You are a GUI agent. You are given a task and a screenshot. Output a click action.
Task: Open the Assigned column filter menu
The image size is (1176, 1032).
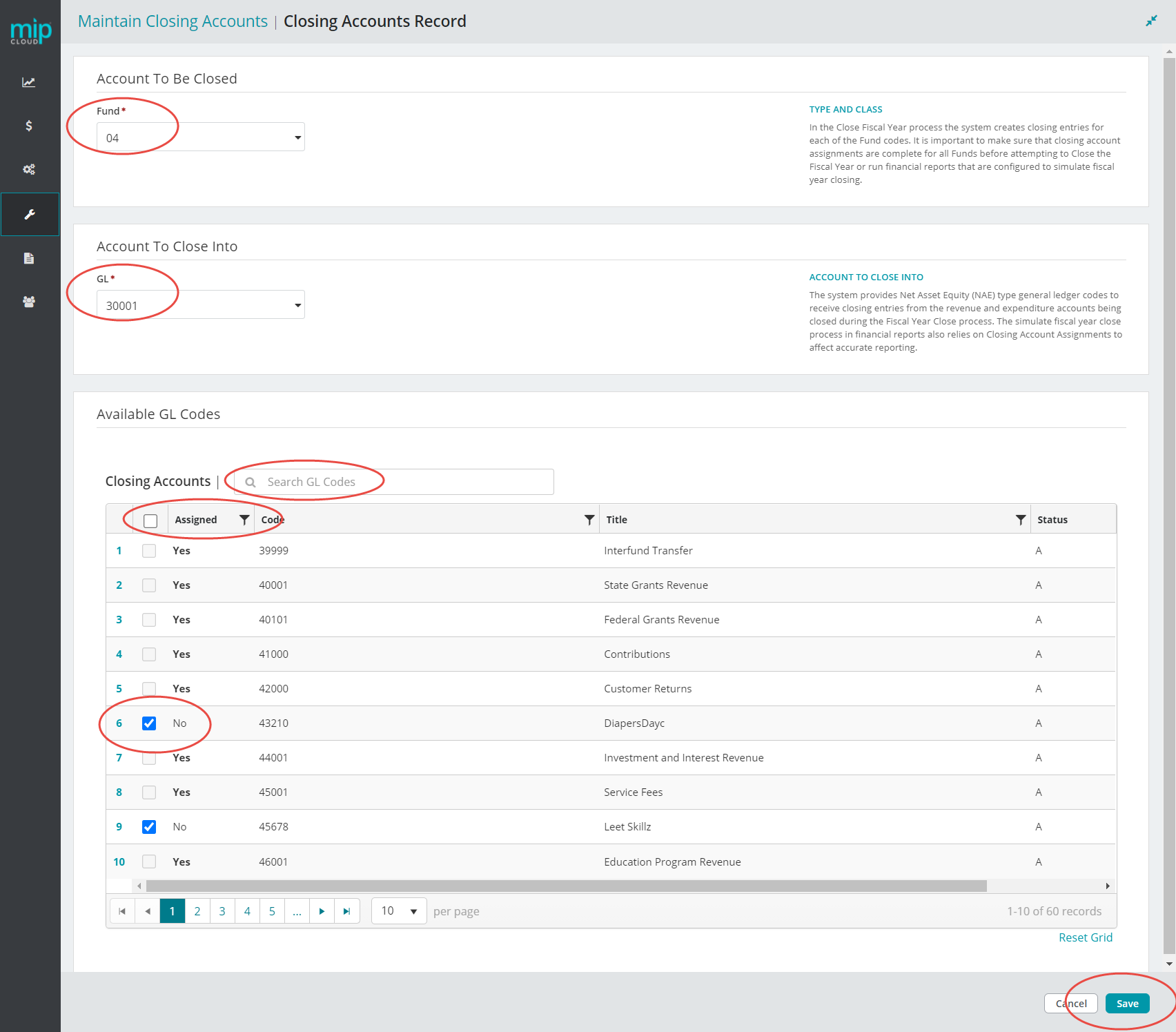tap(244, 519)
